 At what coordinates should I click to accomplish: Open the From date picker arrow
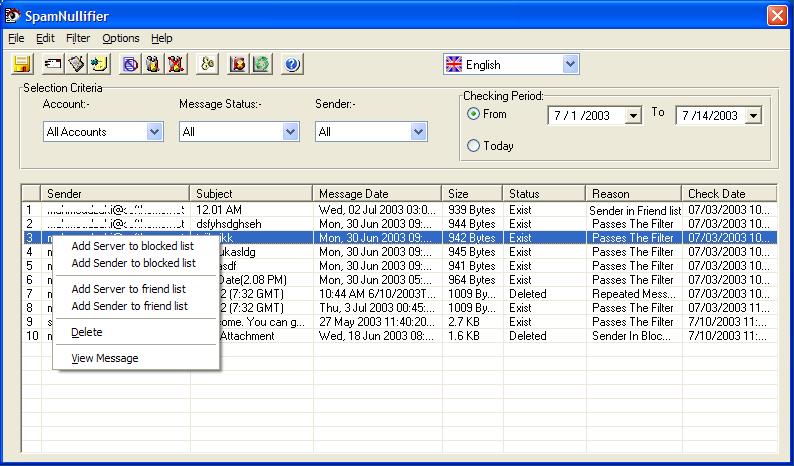633,116
